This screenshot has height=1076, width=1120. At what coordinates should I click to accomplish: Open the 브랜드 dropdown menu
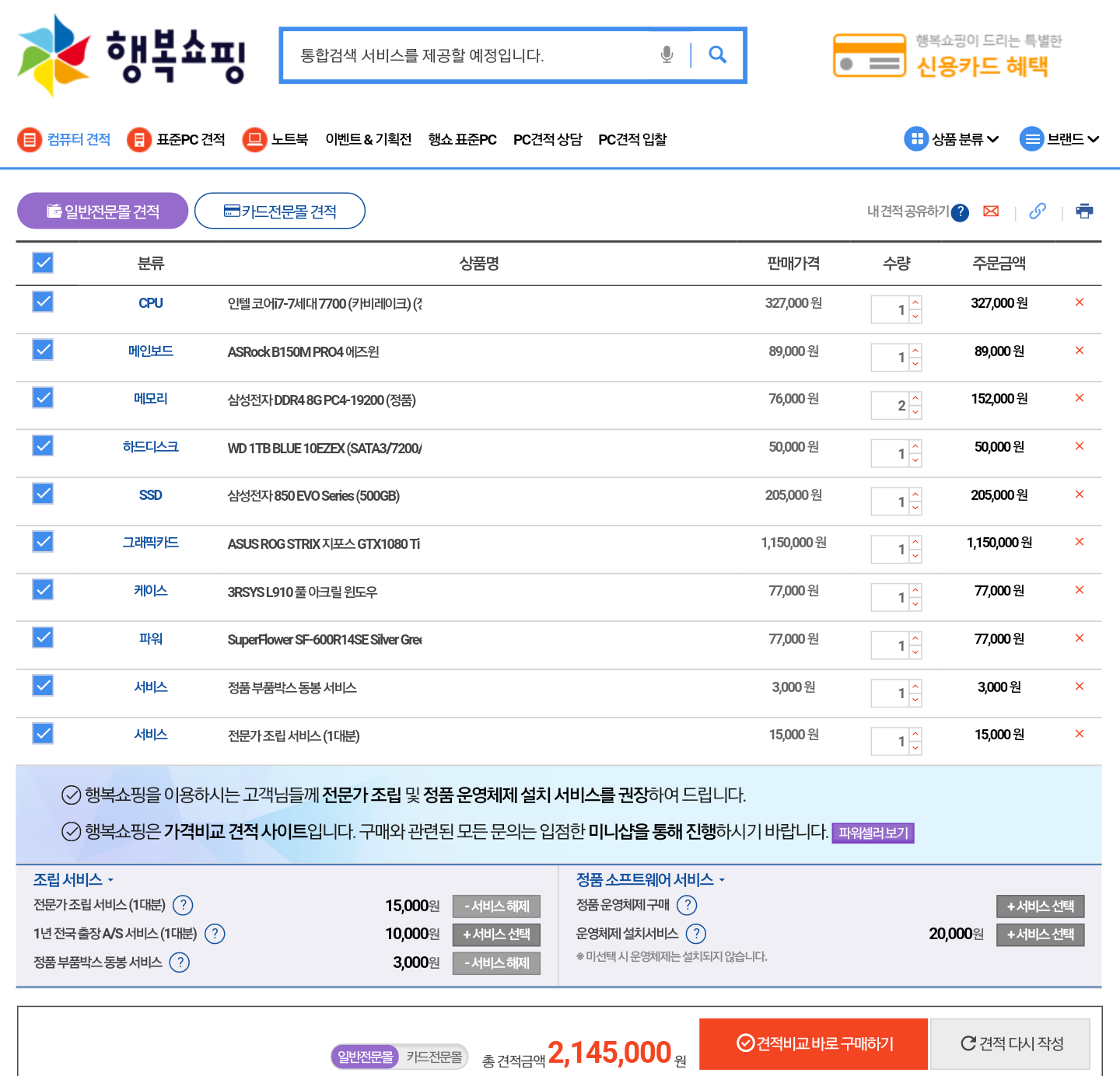tap(1060, 139)
